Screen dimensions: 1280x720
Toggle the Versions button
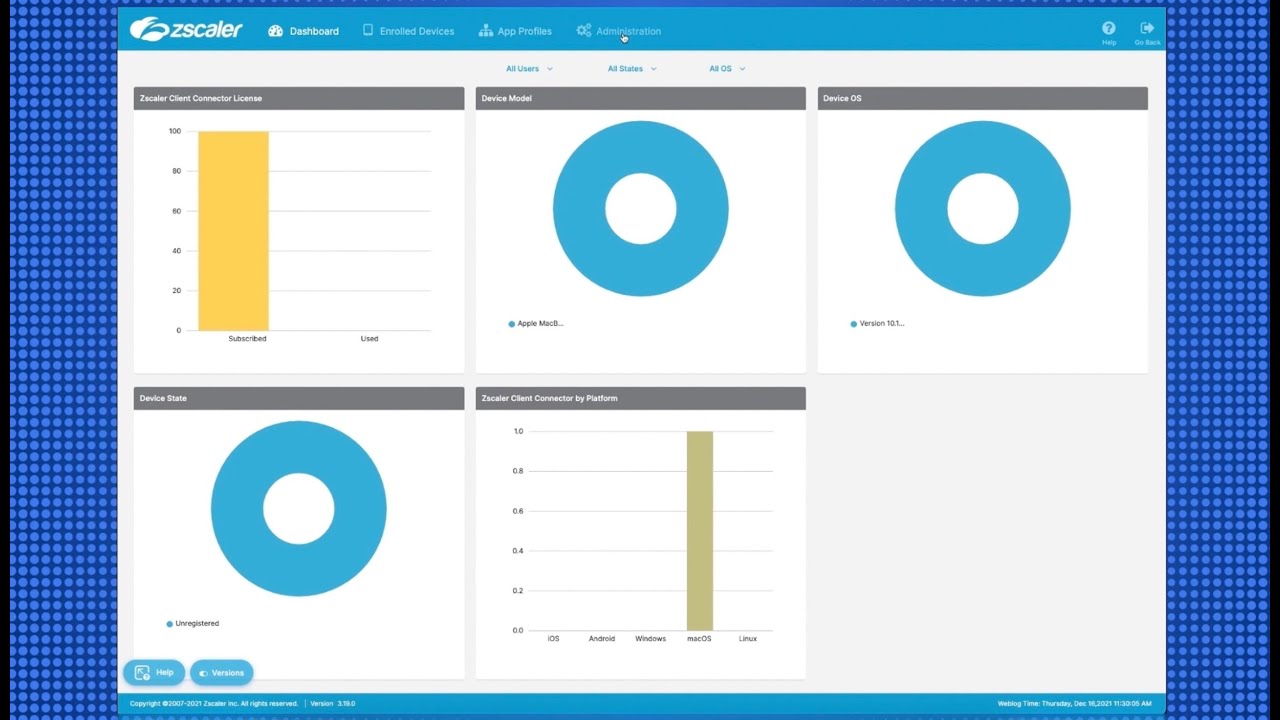[x=221, y=673]
